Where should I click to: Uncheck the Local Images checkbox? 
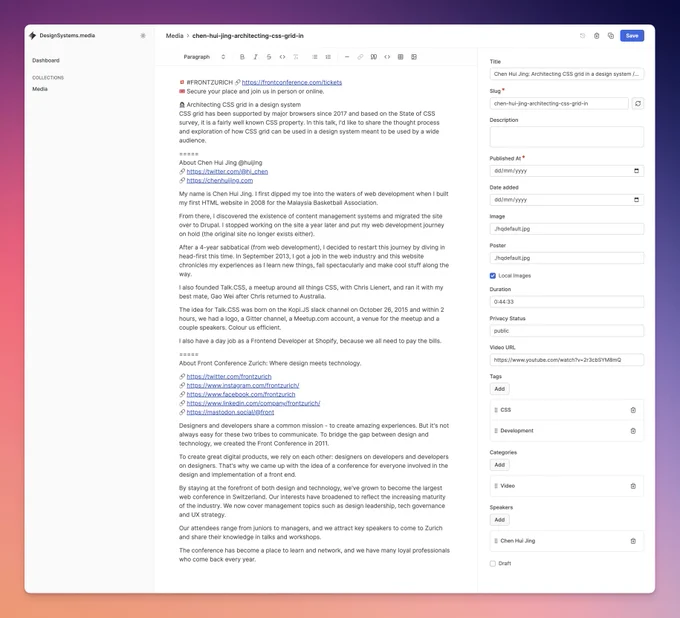pyautogui.click(x=493, y=276)
